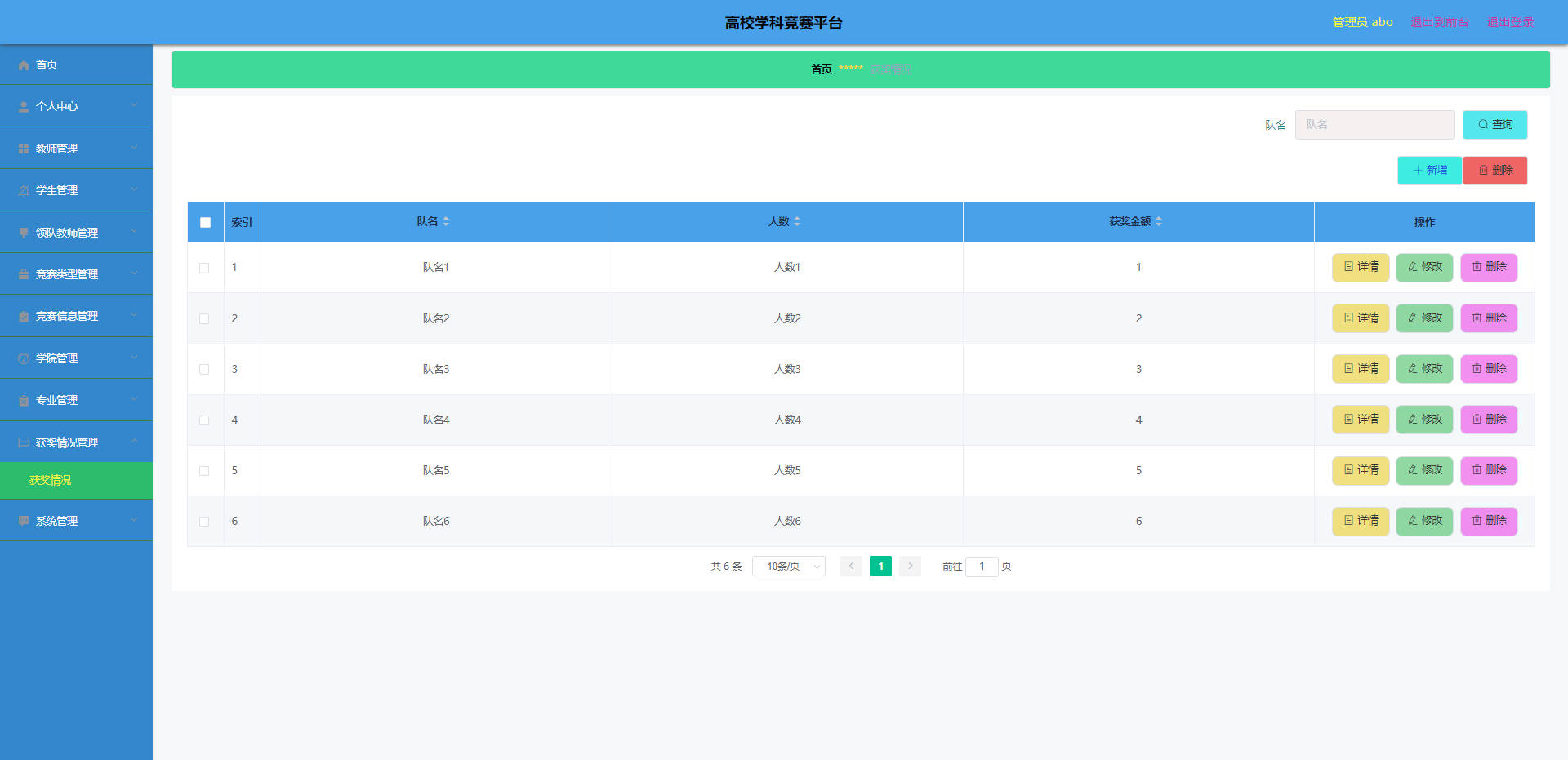Check the checkbox for row 队名2
The width and height of the screenshot is (1568, 760).
(204, 318)
